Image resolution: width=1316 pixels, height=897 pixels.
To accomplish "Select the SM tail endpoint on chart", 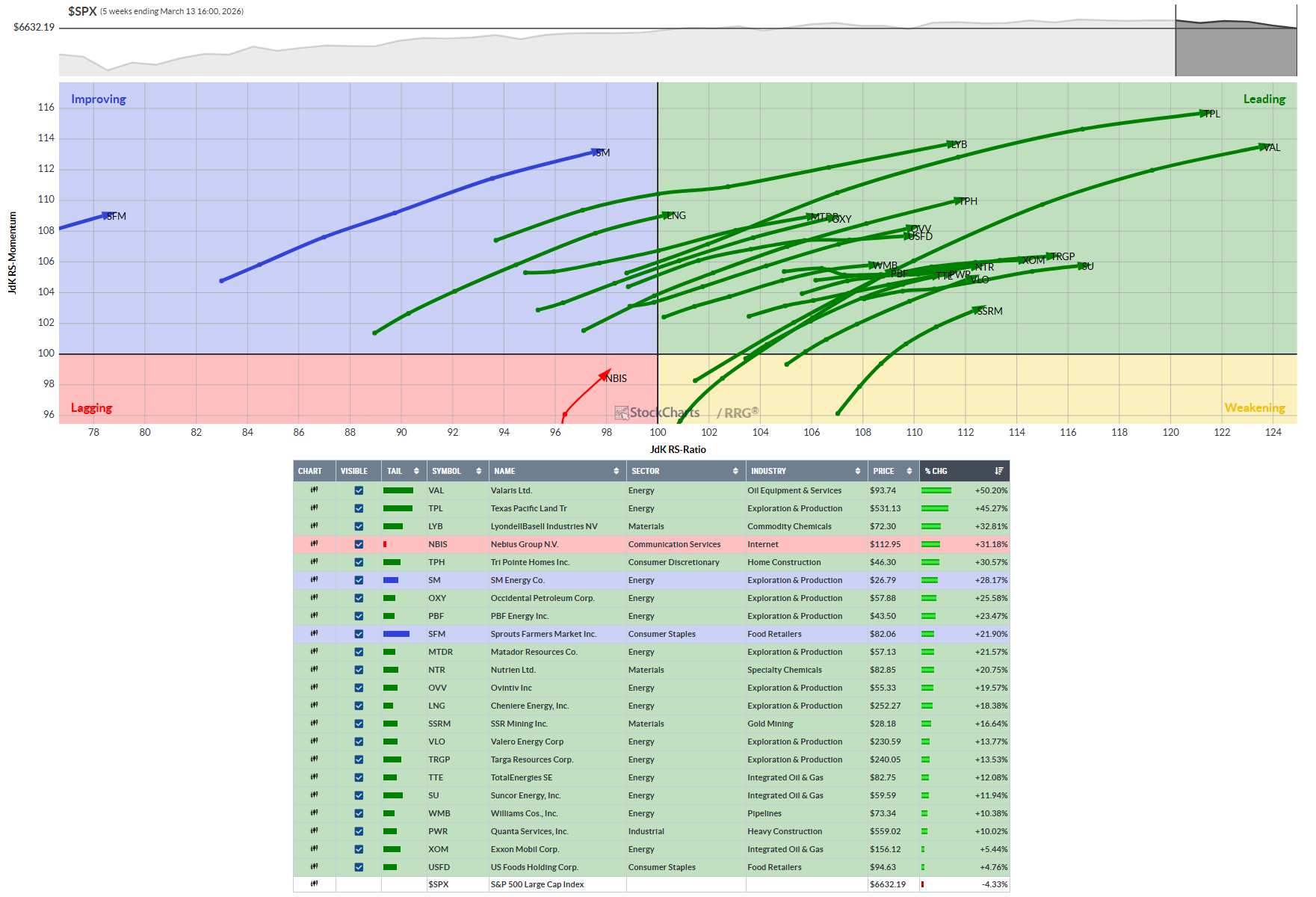I will coord(597,152).
